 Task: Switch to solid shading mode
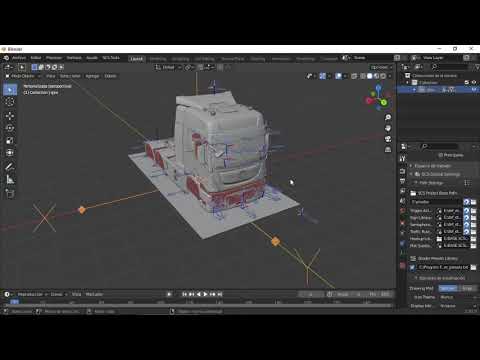[x=370, y=76]
